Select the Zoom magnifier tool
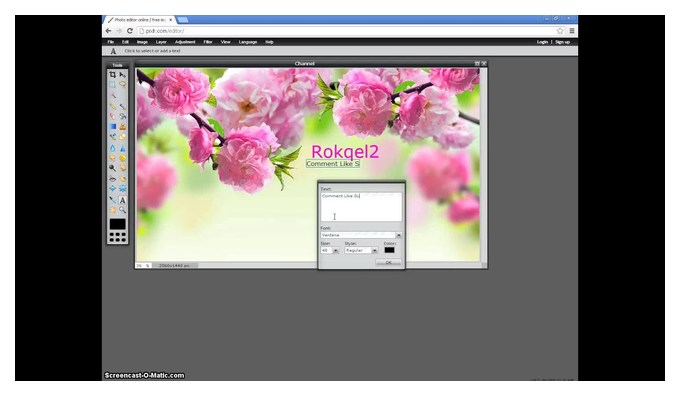Screen dimensions: 680x396 click(x=123, y=210)
